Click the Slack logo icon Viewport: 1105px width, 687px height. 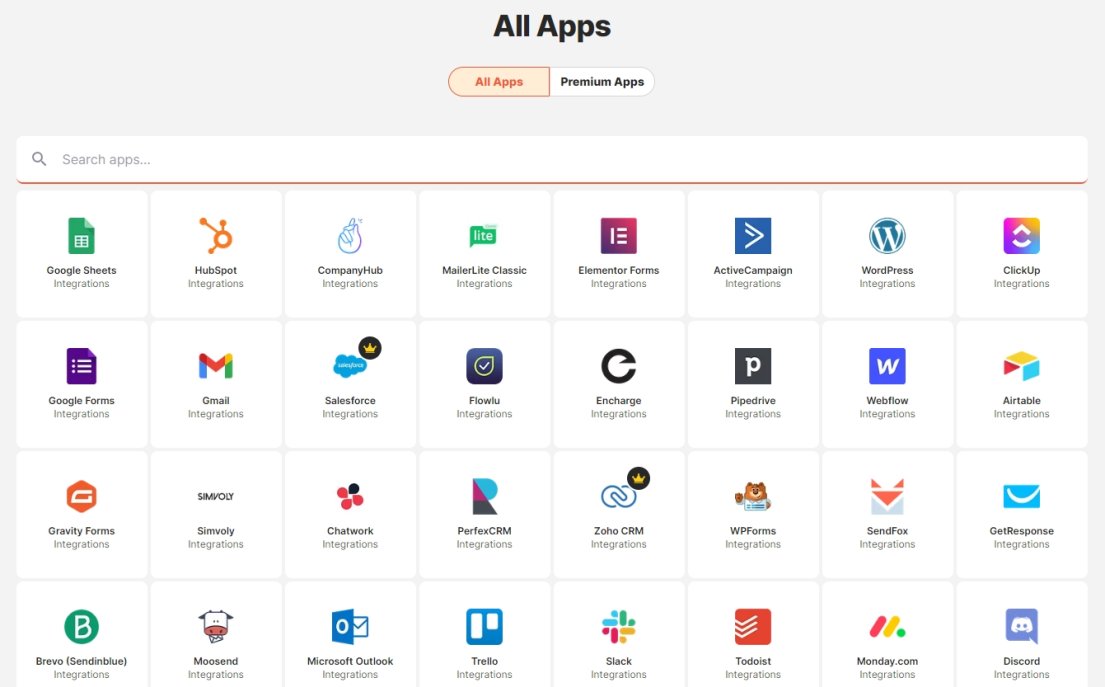point(619,626)
